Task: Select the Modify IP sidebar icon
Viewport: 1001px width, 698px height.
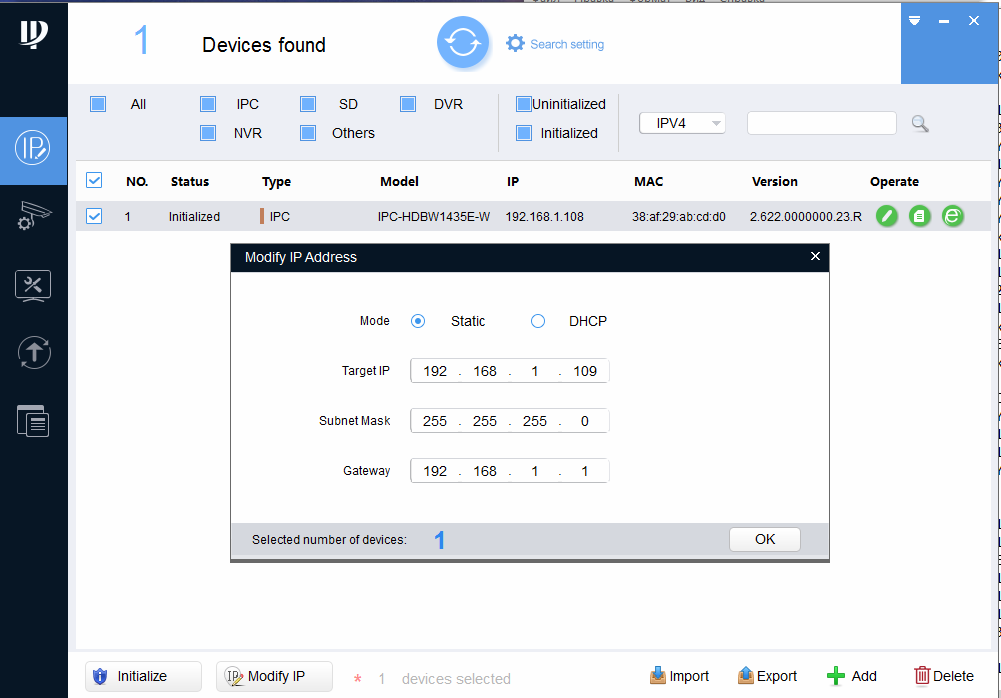Action: click(x=33, y=148)
